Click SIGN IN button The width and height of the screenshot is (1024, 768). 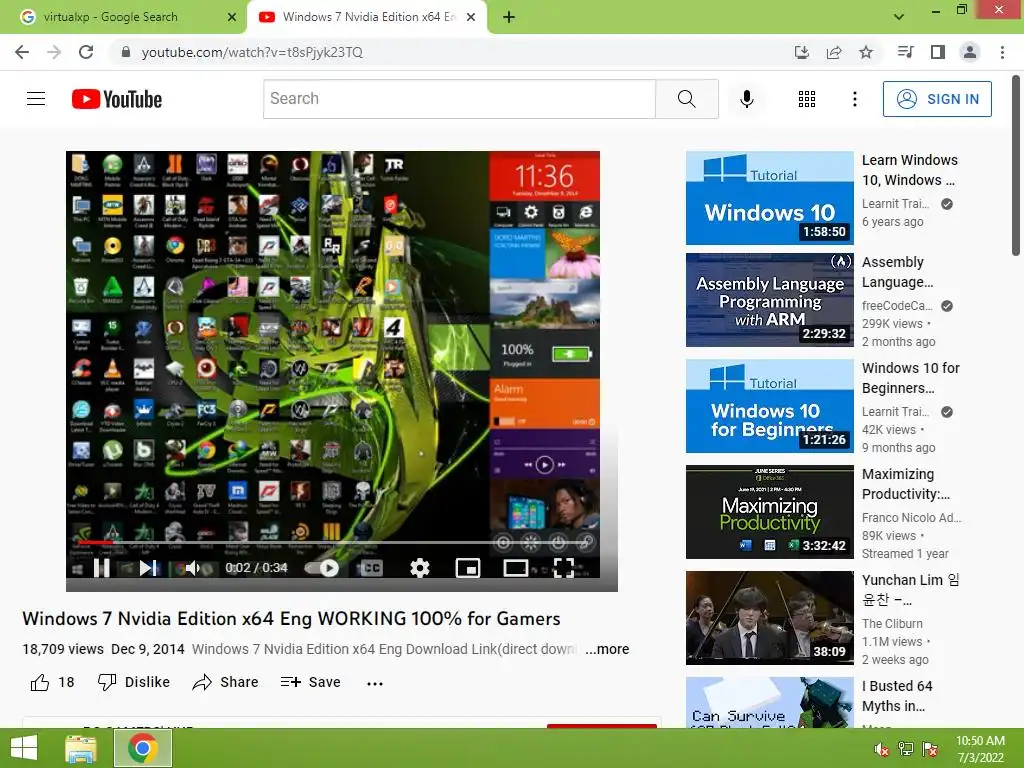coord(937,99)
